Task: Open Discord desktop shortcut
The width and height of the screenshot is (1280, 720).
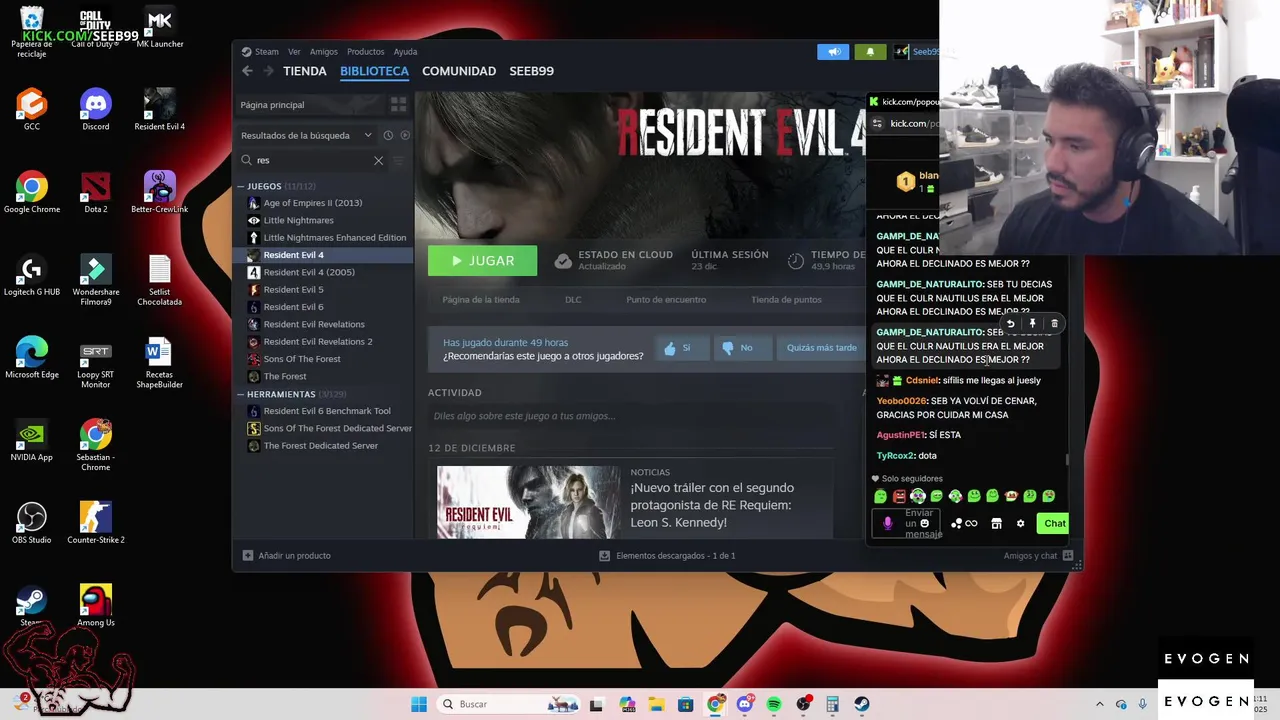Action: coord(96,109)
